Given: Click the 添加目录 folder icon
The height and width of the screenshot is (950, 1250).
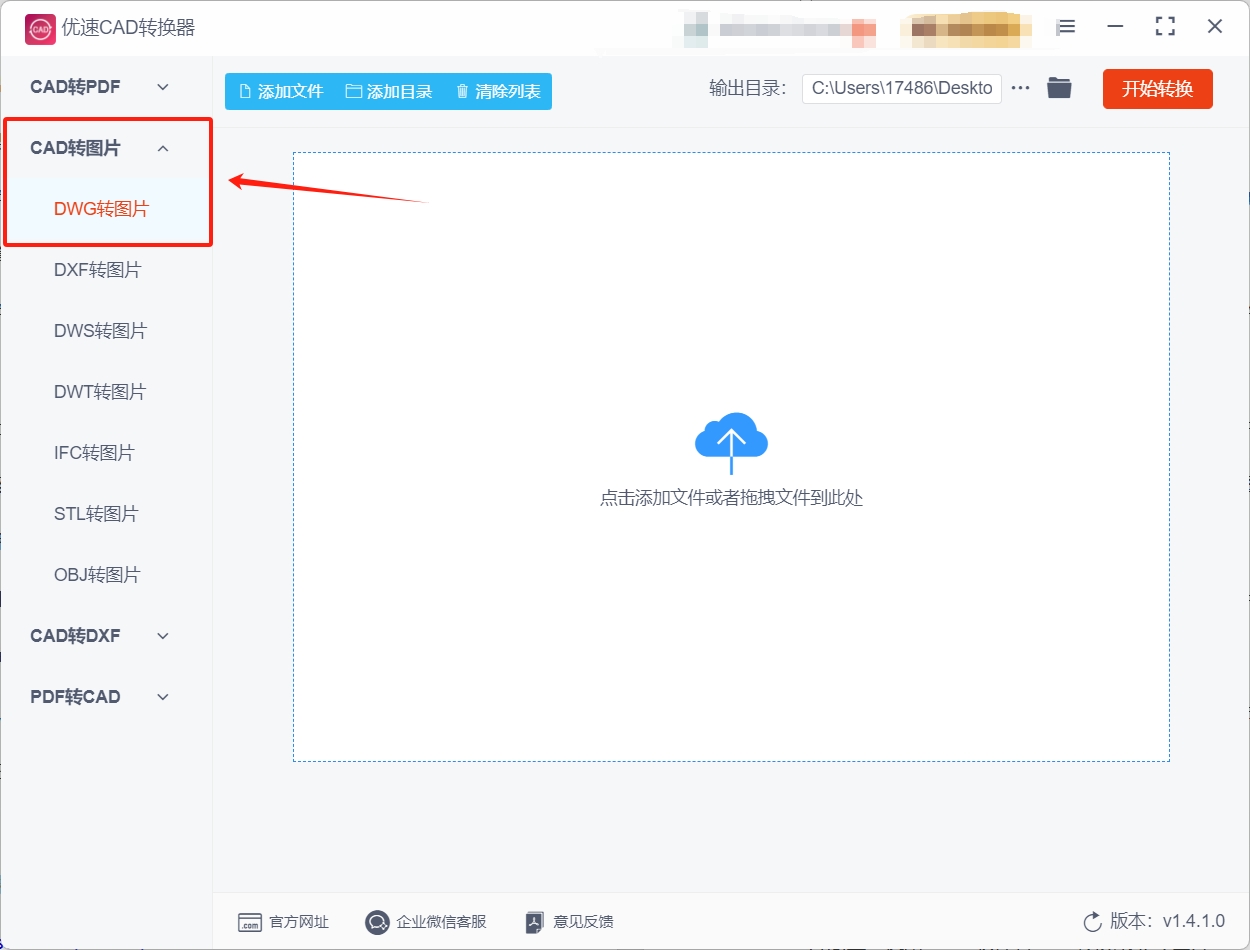Looking at the screenshot, I should [x=352, y=90].
